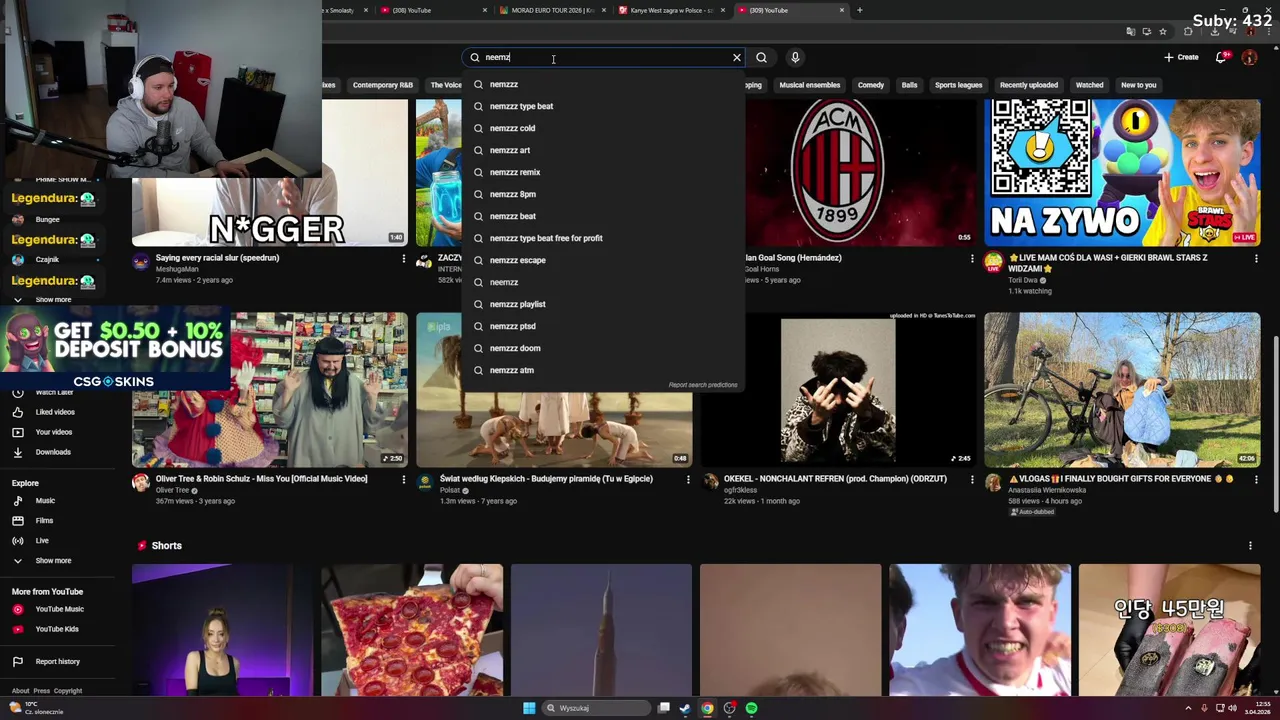Open the pizza Shorts thumbnail

pos(412,630)
